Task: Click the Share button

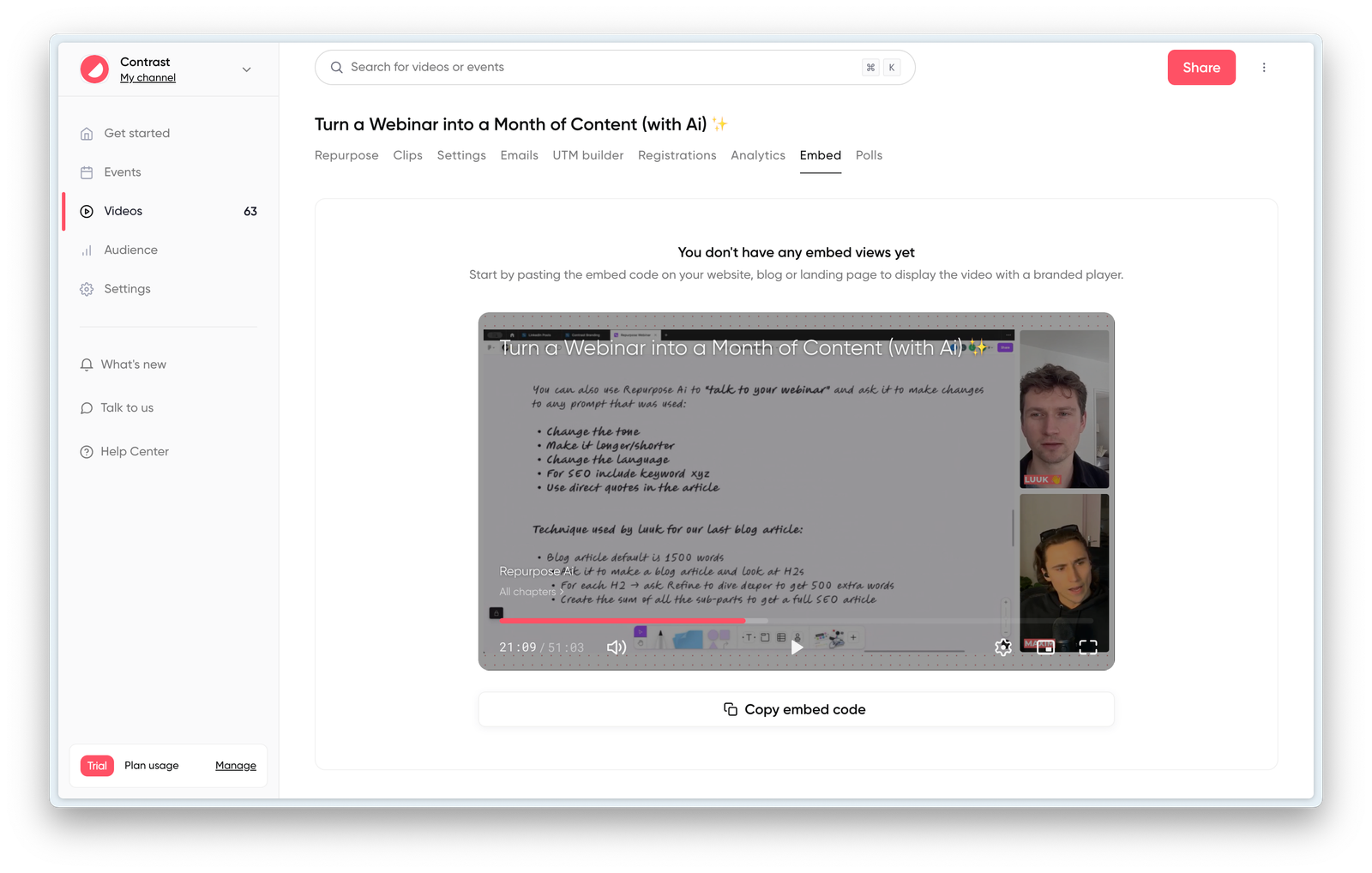Action: click(1200, 67)
